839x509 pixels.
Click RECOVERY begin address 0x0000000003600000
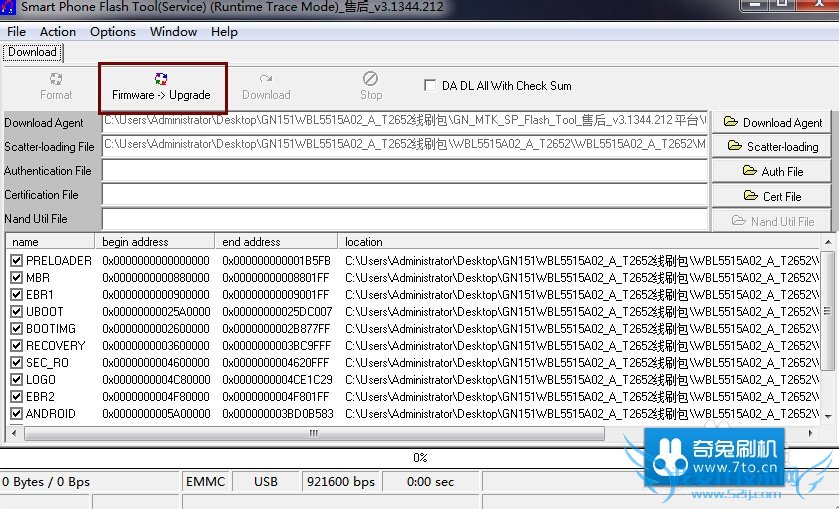156,346
